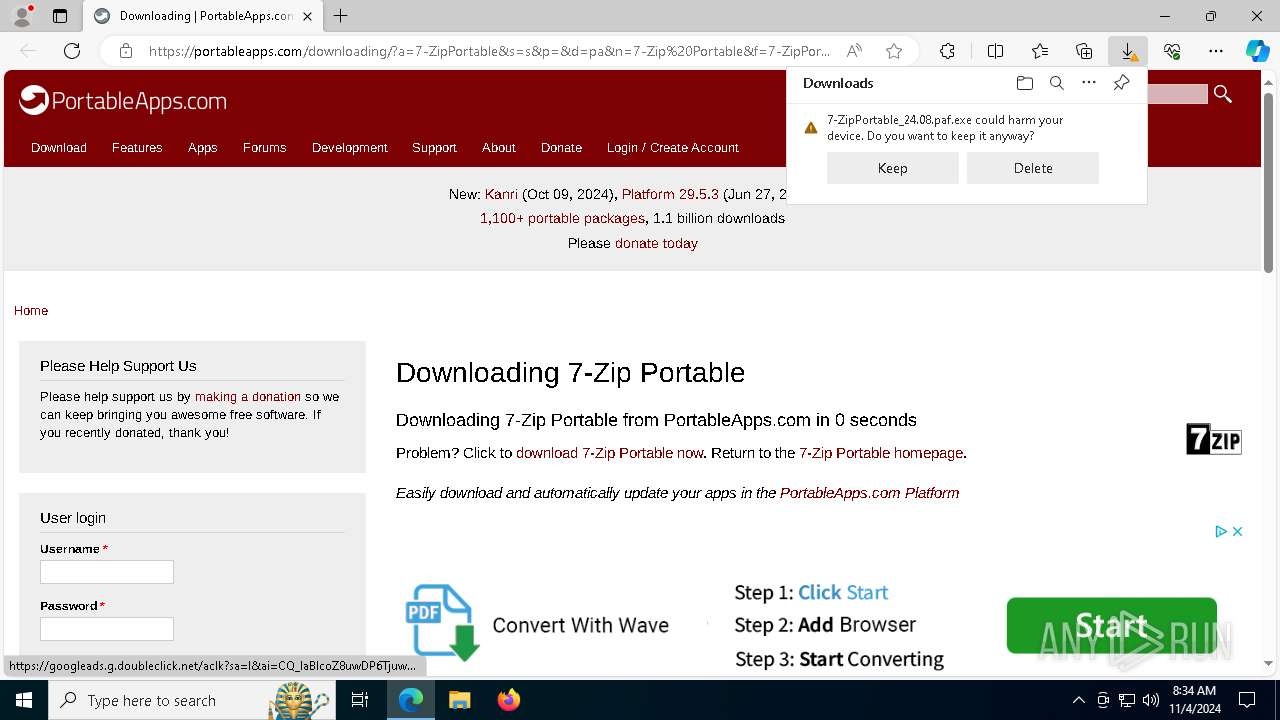The image size is (1280, 720).
Task: Open Browser essentials icon
Action: (x=1172, y=51)
